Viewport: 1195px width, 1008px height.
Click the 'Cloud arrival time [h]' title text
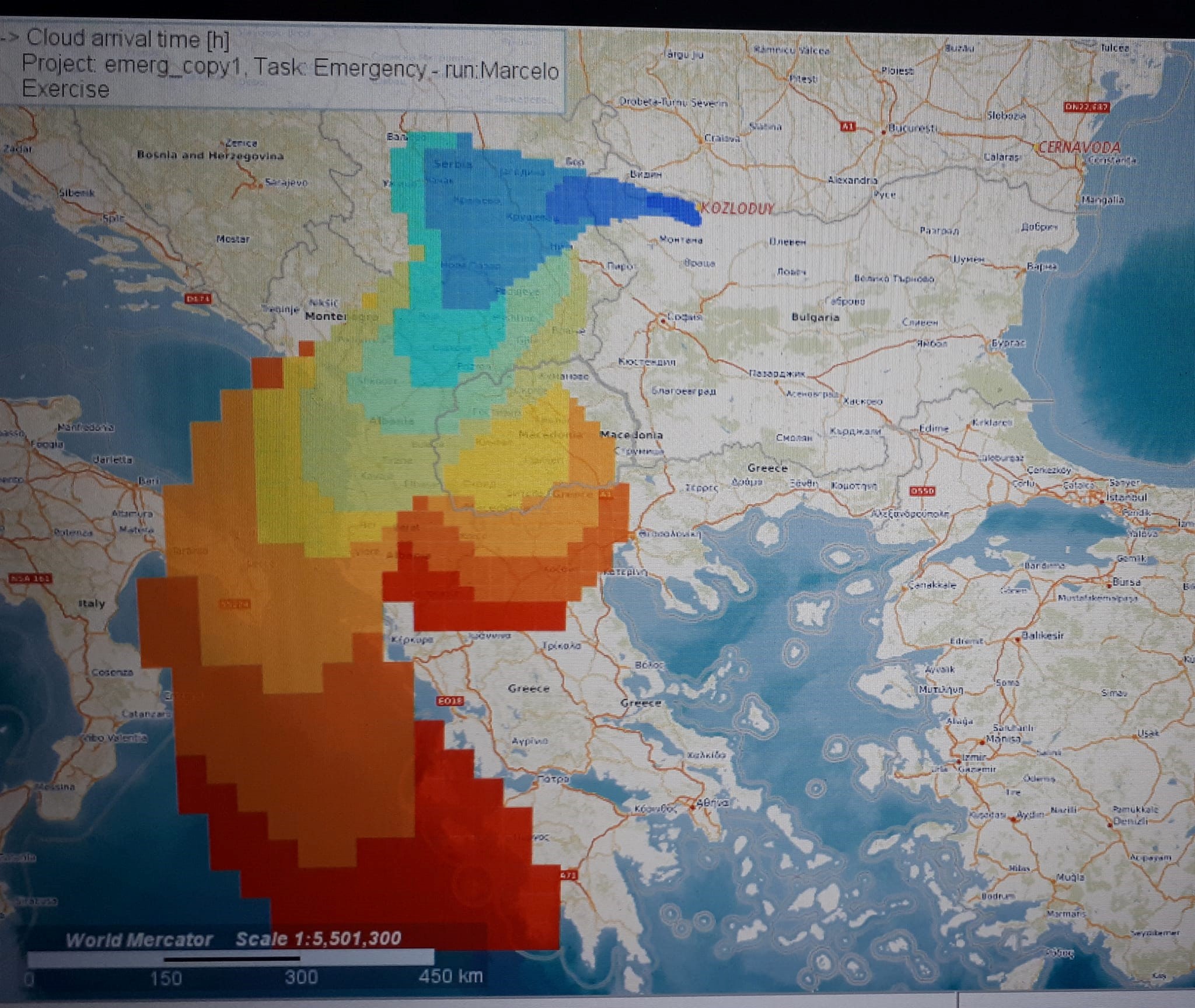[127, 40]
